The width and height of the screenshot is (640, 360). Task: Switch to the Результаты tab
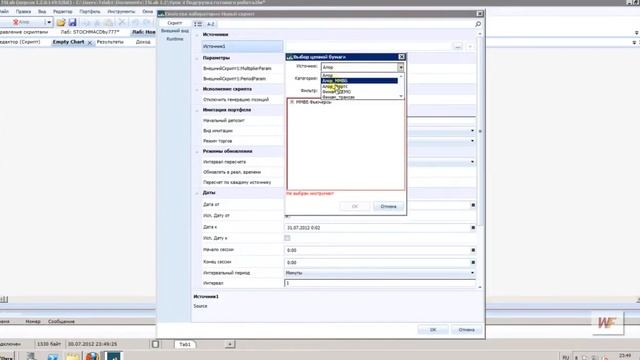[x=110, y=42]
